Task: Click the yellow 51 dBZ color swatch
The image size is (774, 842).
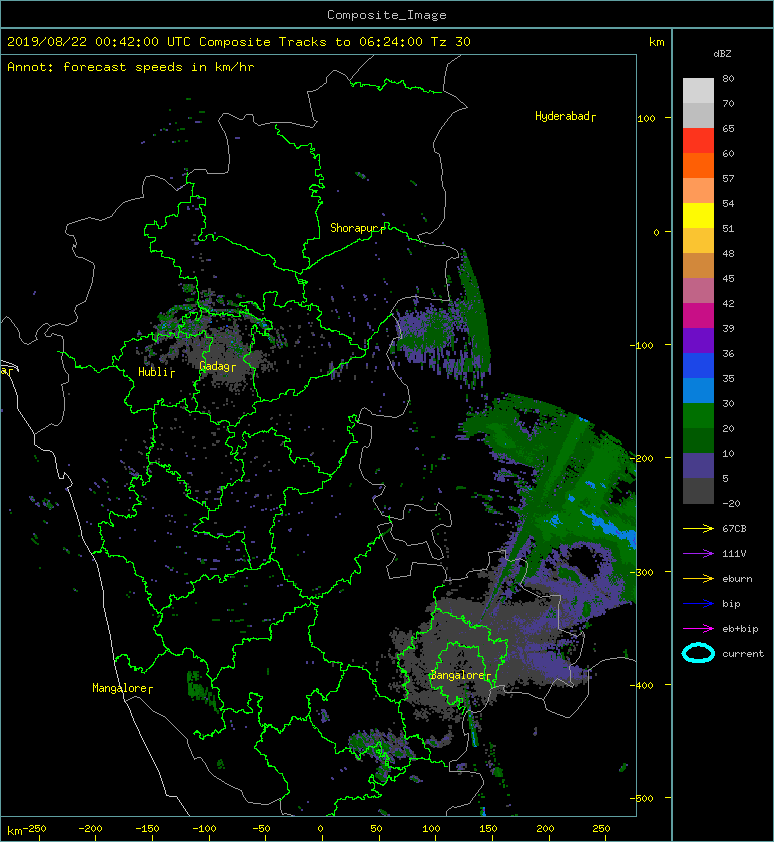Action: [x=698, y=215]
